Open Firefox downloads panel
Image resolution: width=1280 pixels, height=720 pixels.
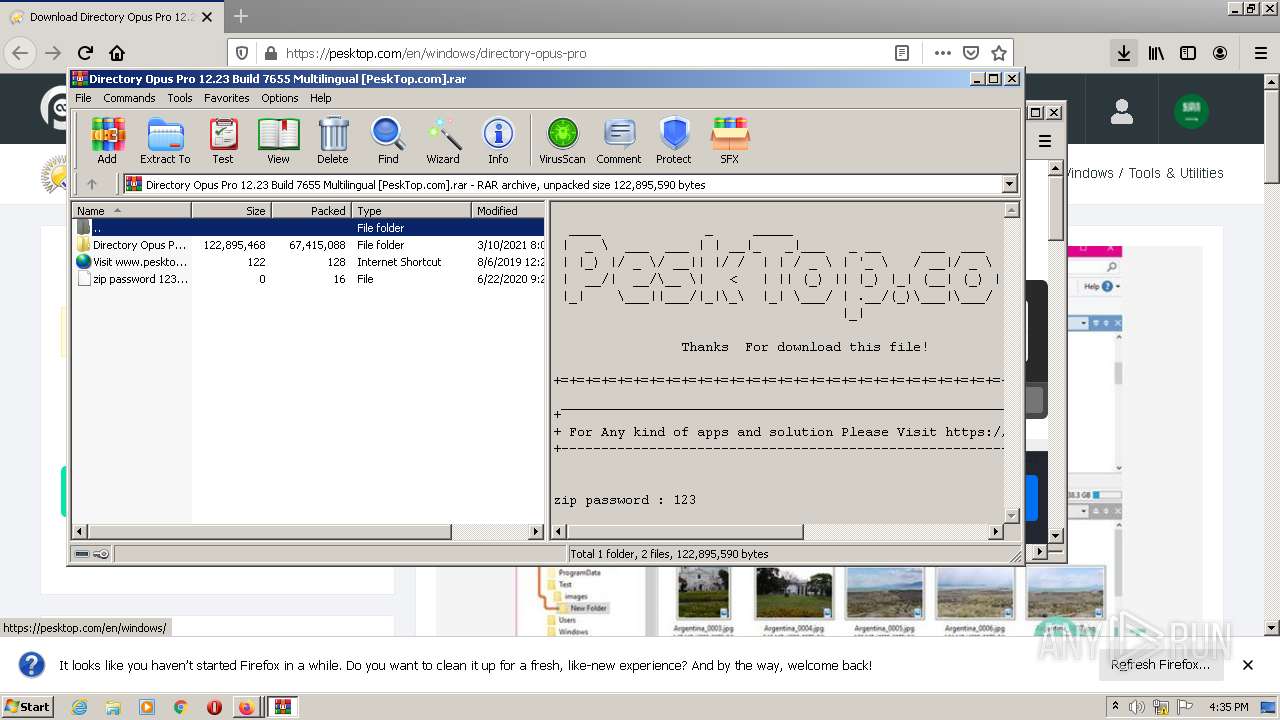point(1124,53)
